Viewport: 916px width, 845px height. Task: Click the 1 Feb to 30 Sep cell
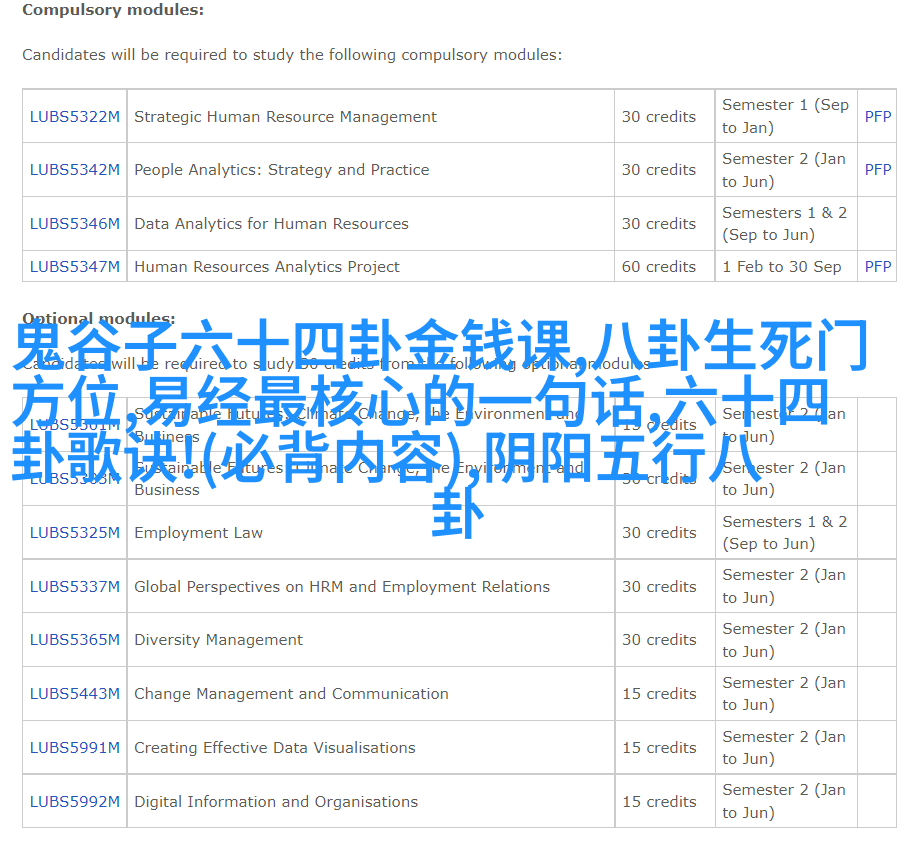pyautogui.click(x=781, y=267)
